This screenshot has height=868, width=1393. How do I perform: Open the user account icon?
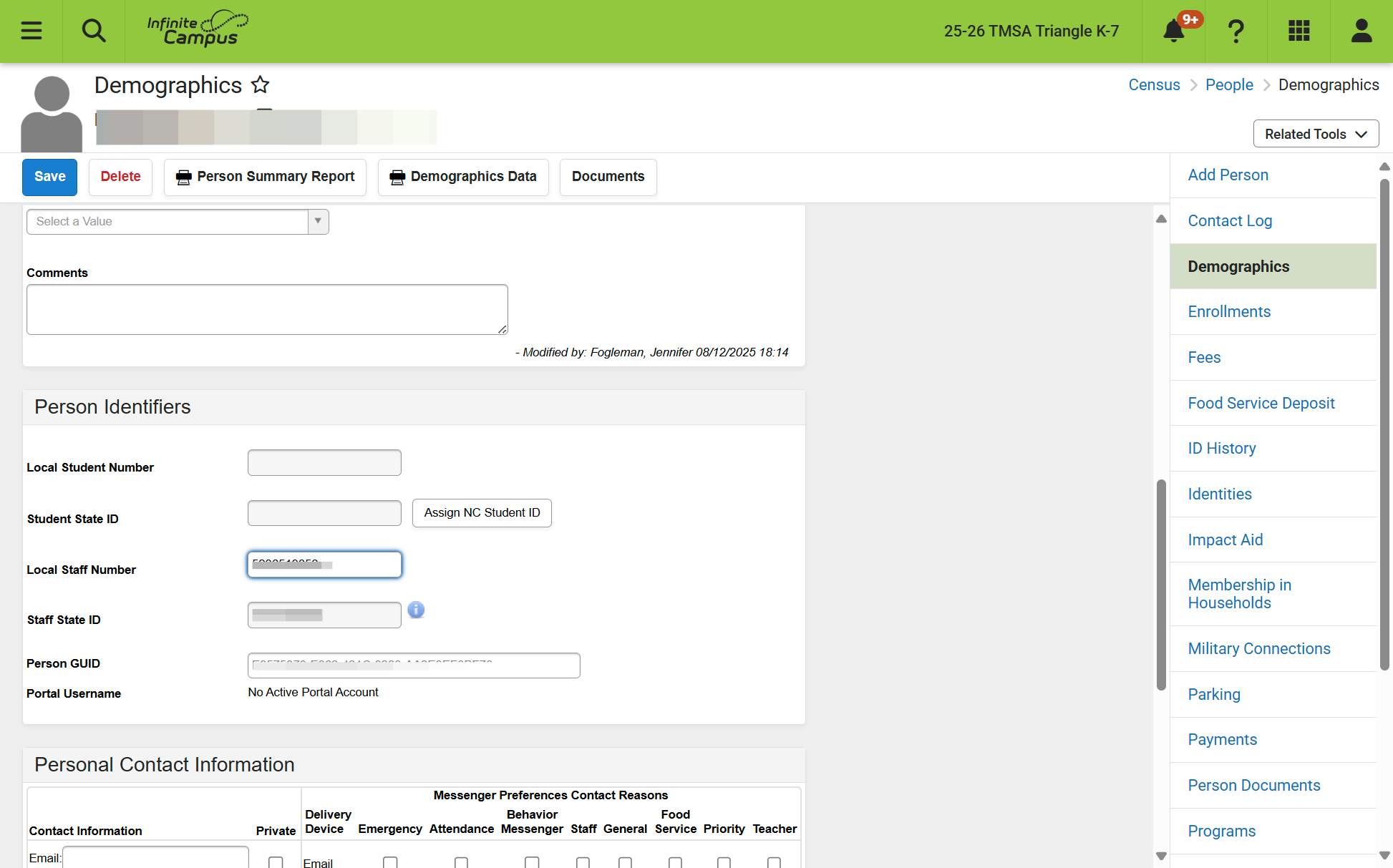tap(1361, 31)
